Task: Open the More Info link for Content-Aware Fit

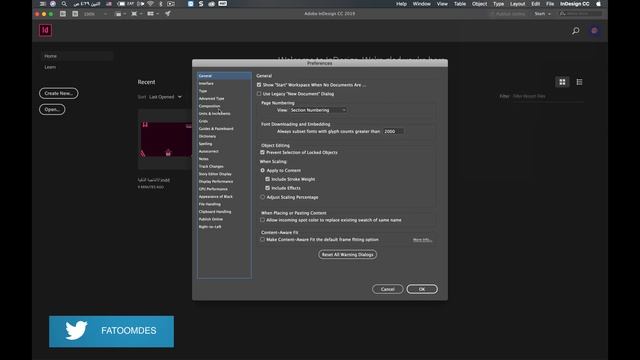Action: pos(422,240)
